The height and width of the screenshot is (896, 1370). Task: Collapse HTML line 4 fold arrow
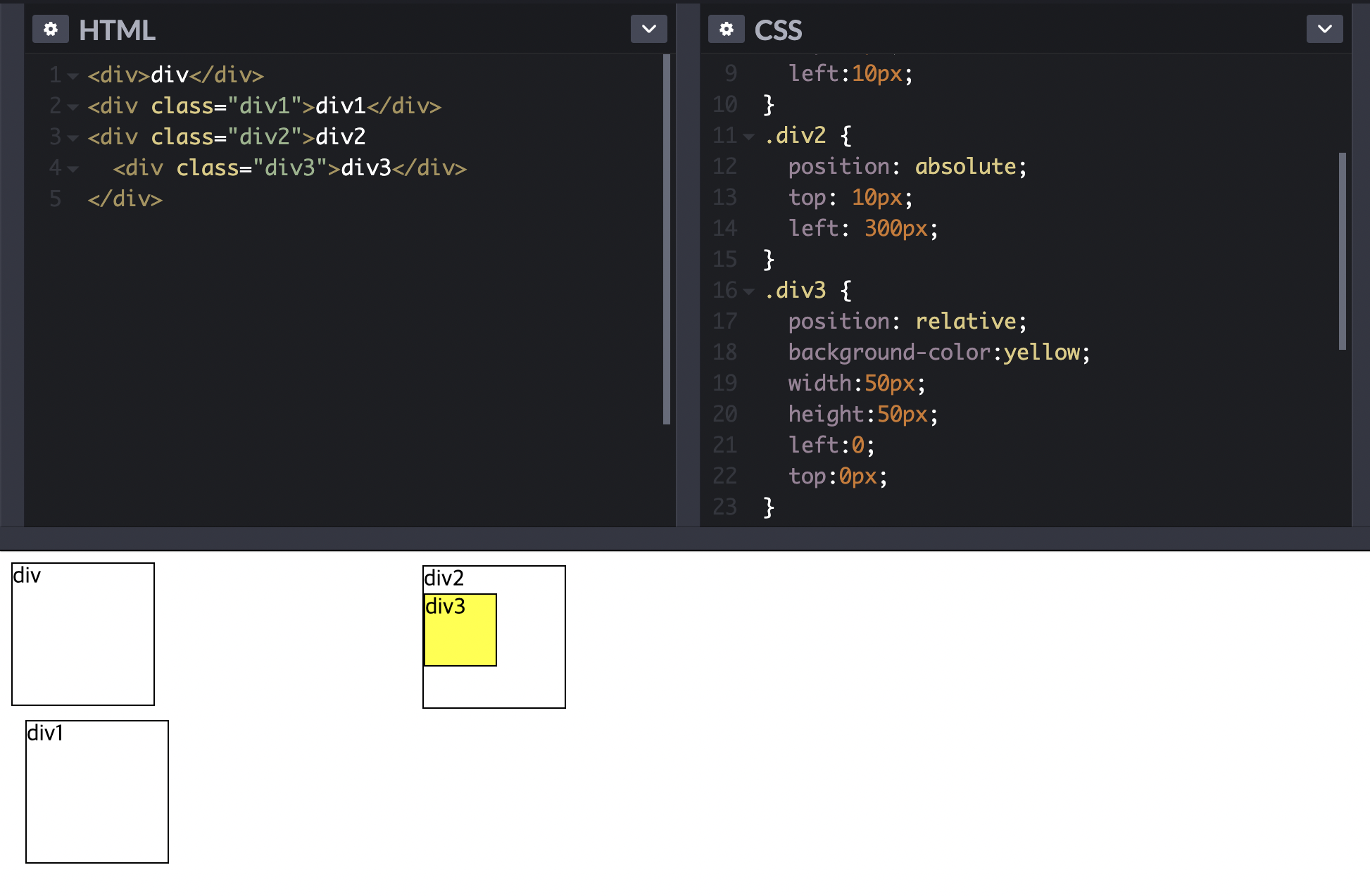pyautogui.click(x=73, y=169)
